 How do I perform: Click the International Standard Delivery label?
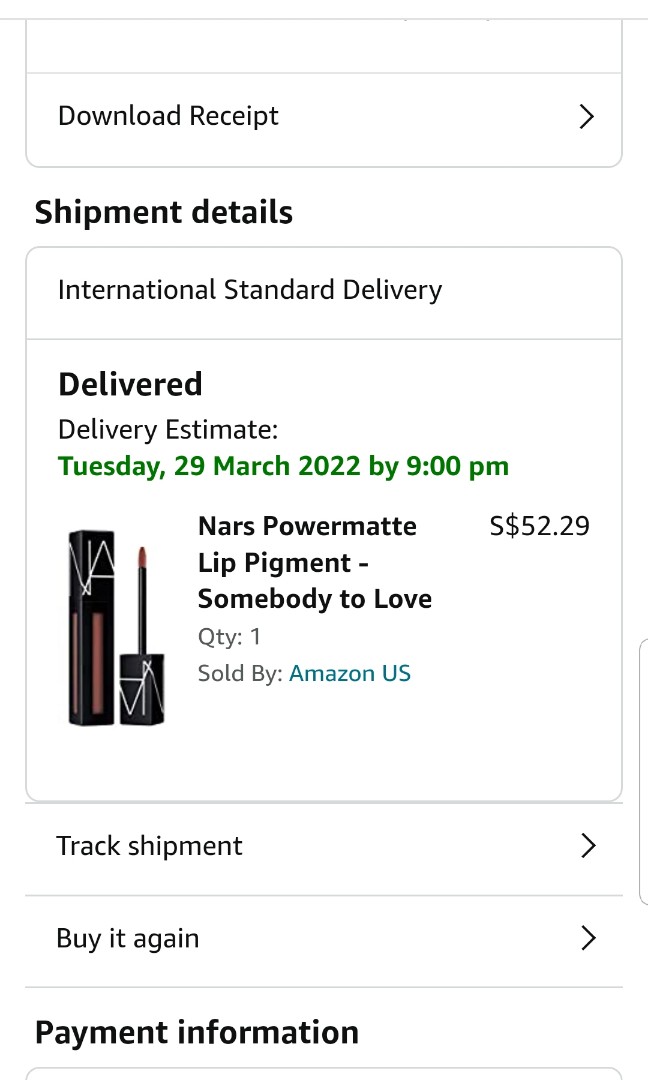pos(249,290)
